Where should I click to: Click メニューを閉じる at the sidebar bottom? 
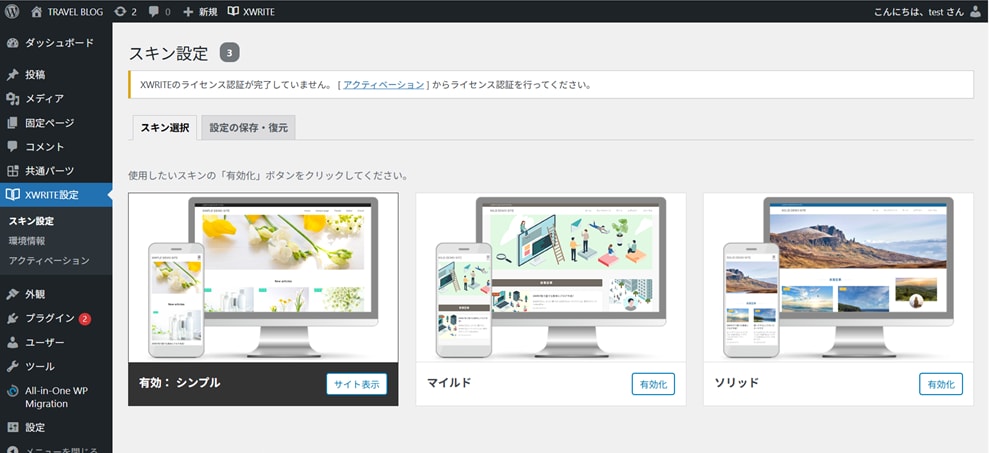(61, 450)
